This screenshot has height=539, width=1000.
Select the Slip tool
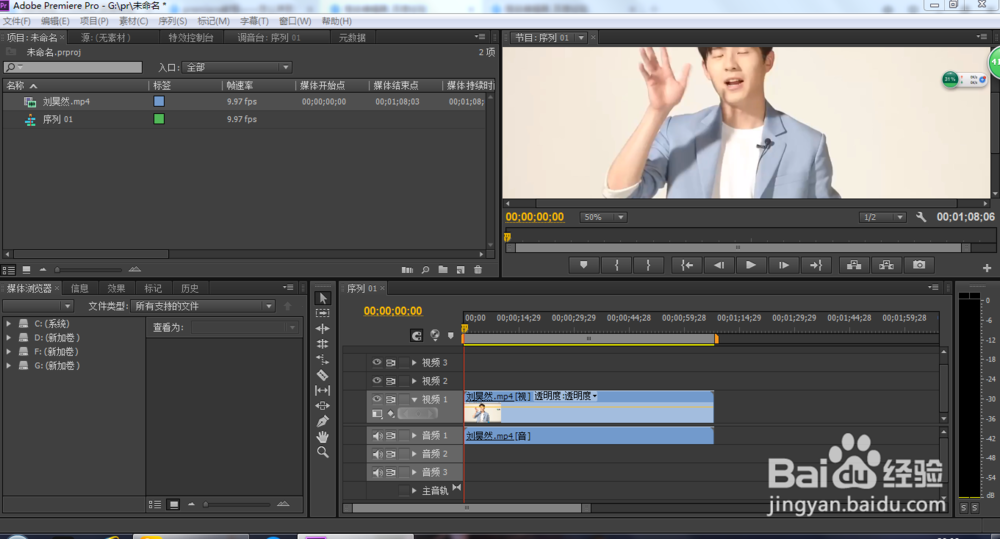point(323,390)
